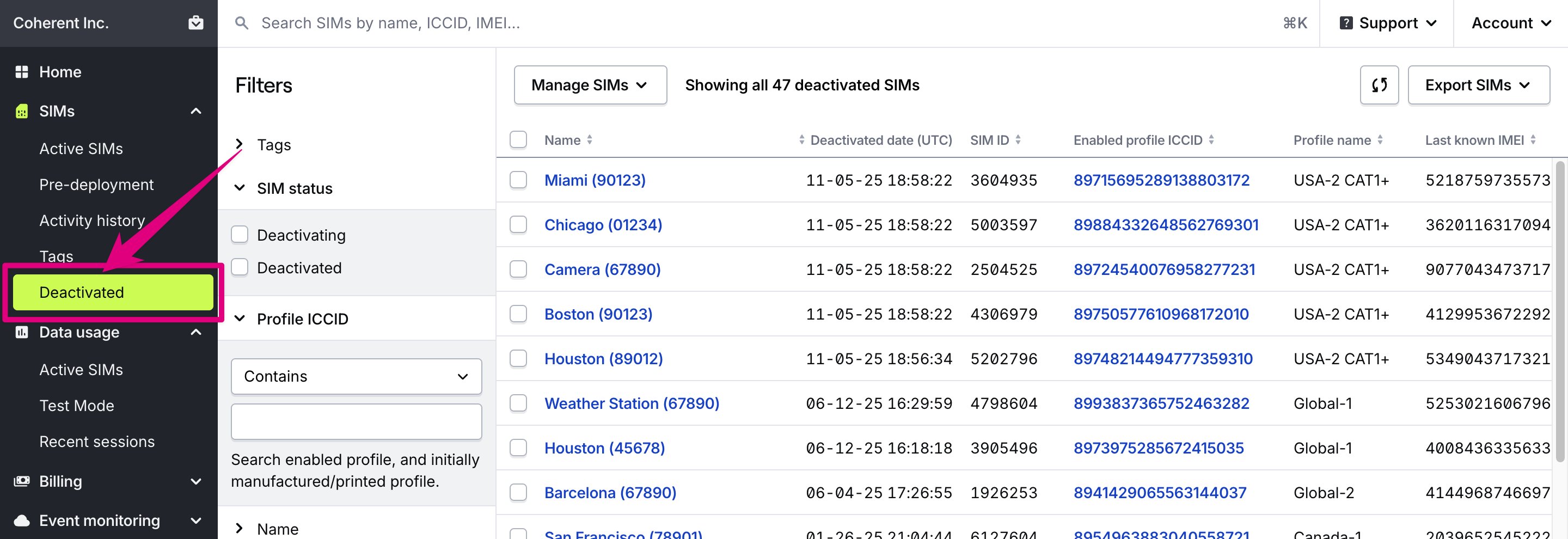Click the briefcase icon beside Coherent Inc.
This screenshot has width=1568, height=539.
(195, 23)
